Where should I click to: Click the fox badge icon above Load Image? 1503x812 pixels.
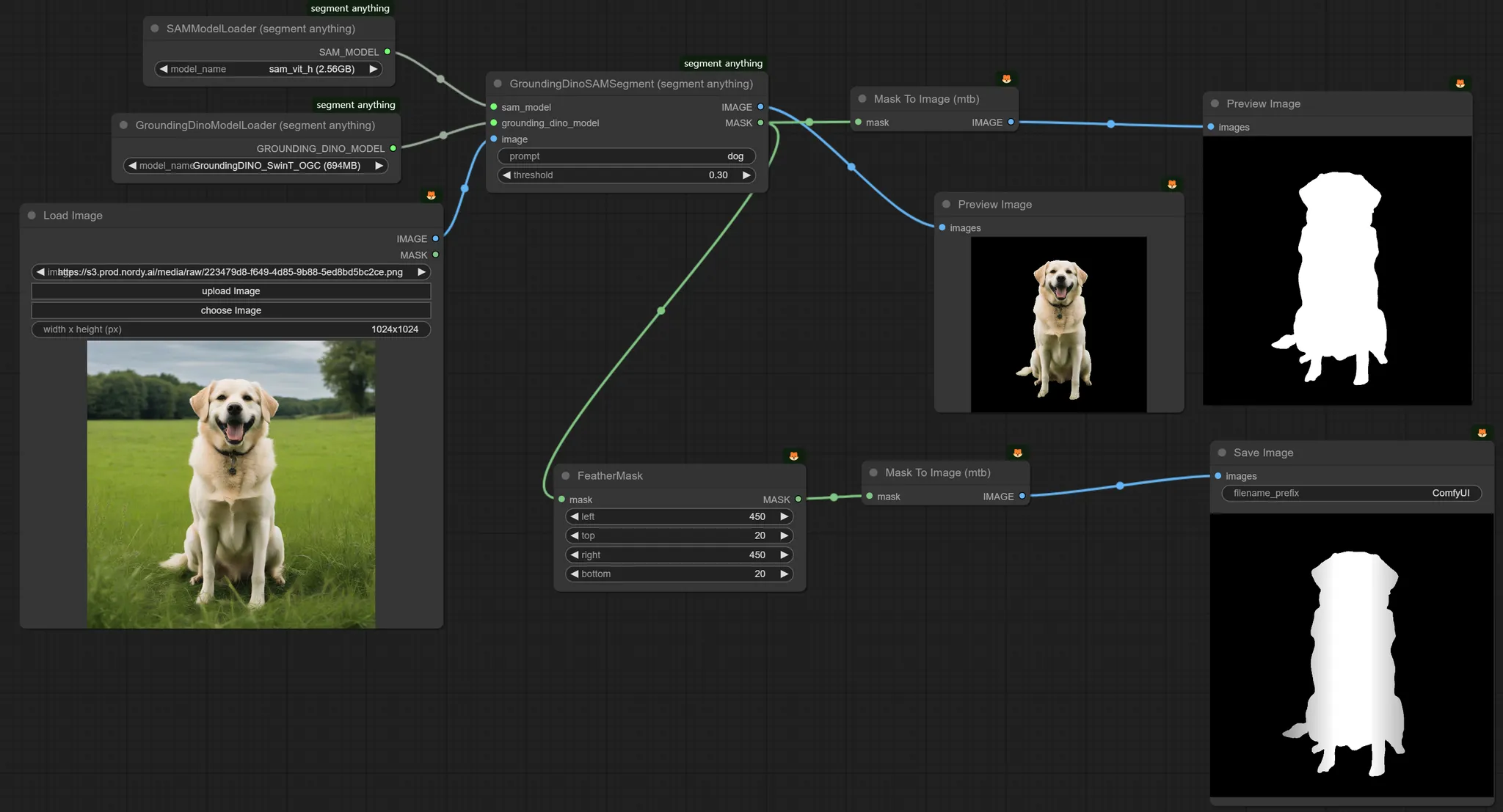point(432,195)
